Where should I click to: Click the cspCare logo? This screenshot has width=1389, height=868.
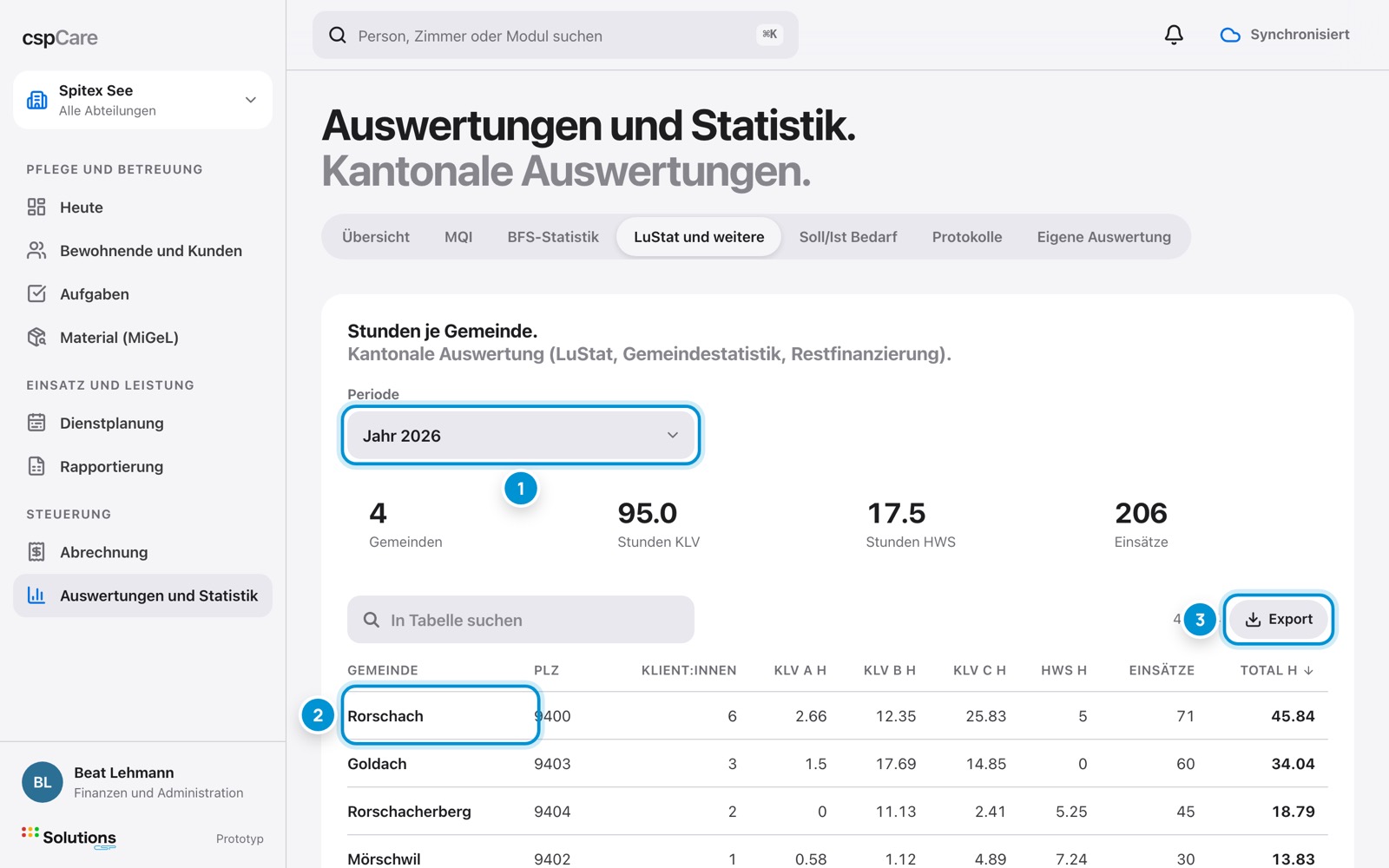[60, 37]
